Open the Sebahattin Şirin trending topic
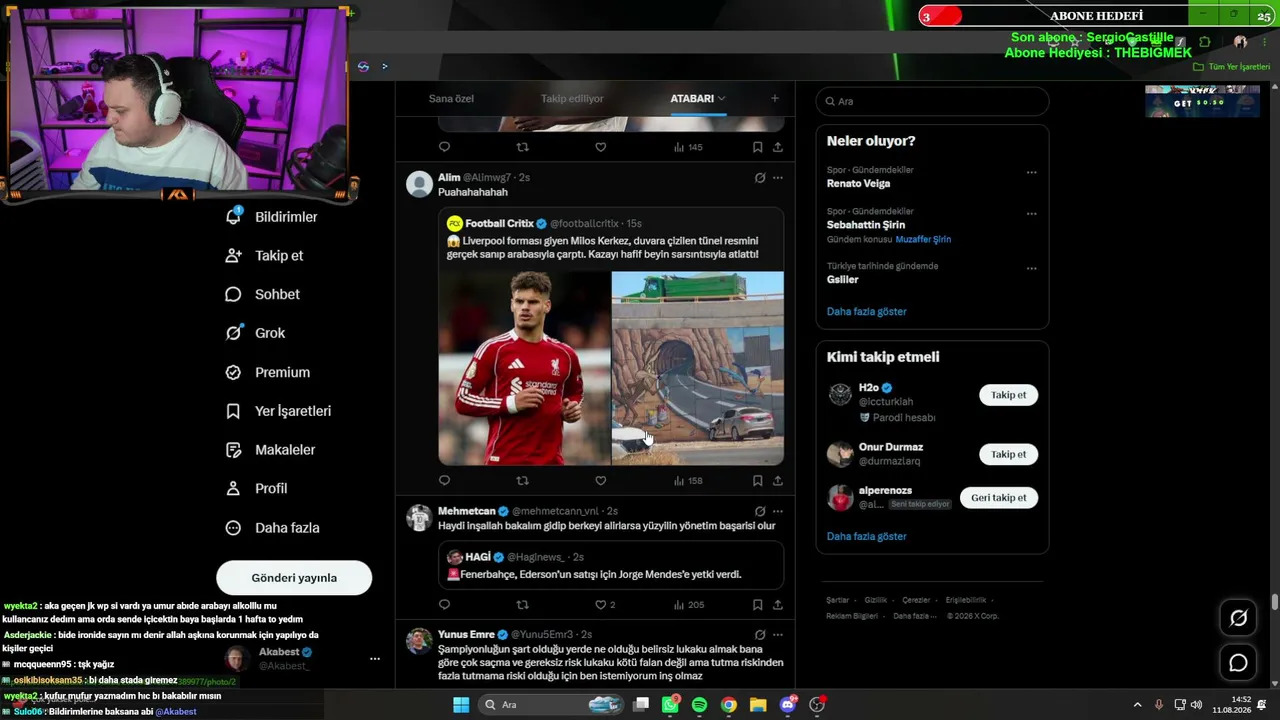Image resolution: width=1280 pixels, height=720 pixels. (866, 225)
